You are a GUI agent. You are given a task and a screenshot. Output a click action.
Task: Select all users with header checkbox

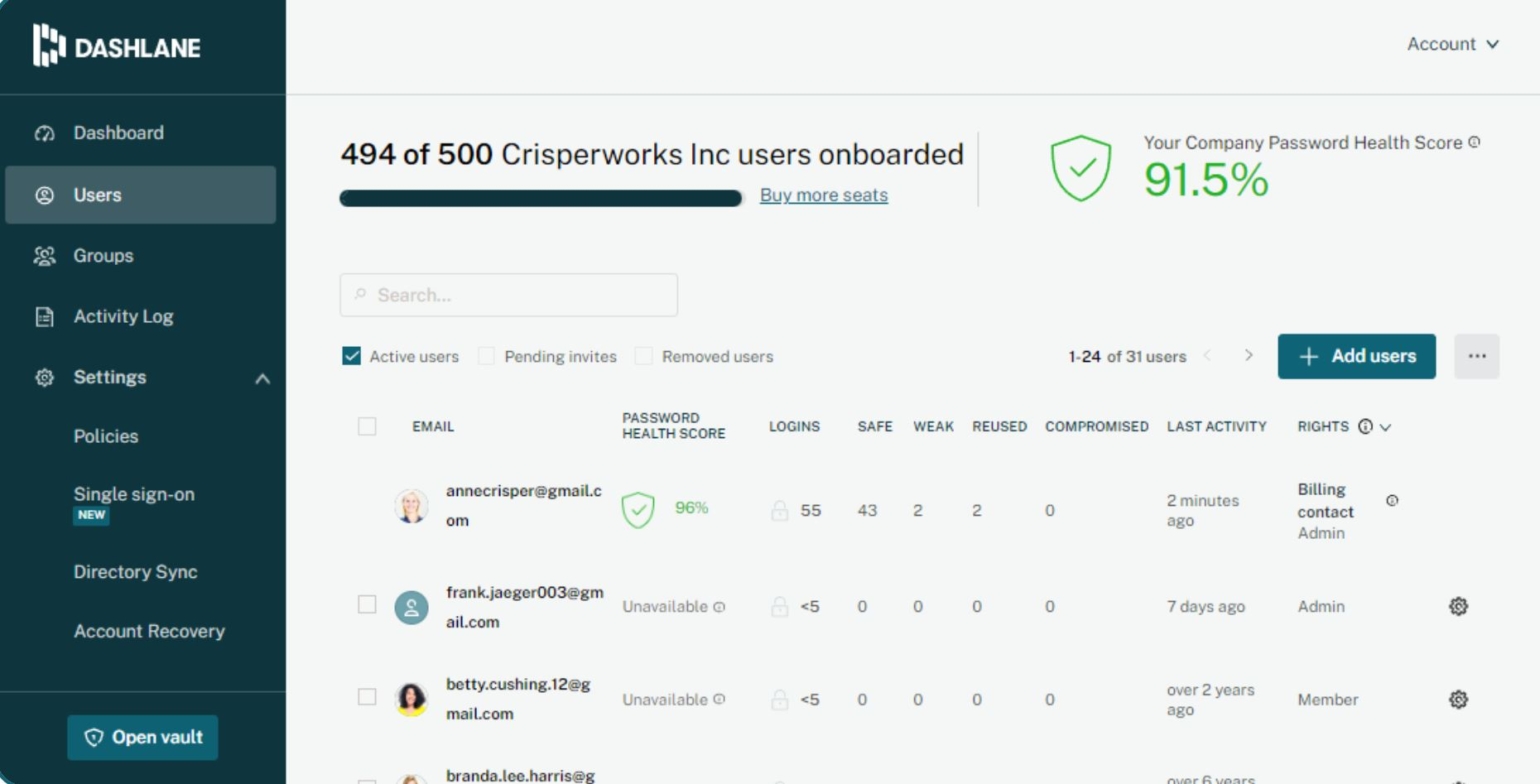pyautogui.click(x=367, y=427)
